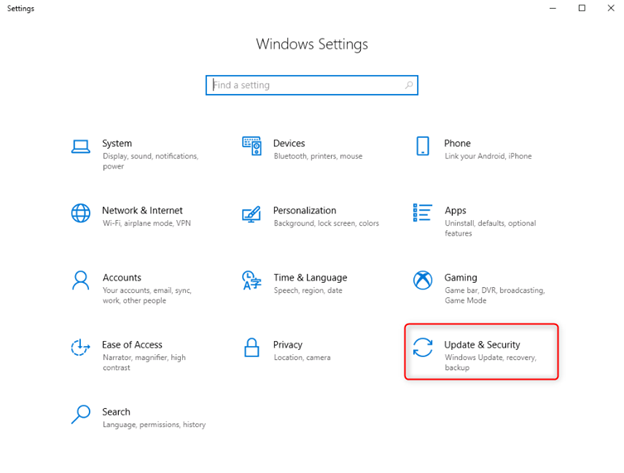Click 'Background, lock screen, colors' text

[x=326, y=224]
